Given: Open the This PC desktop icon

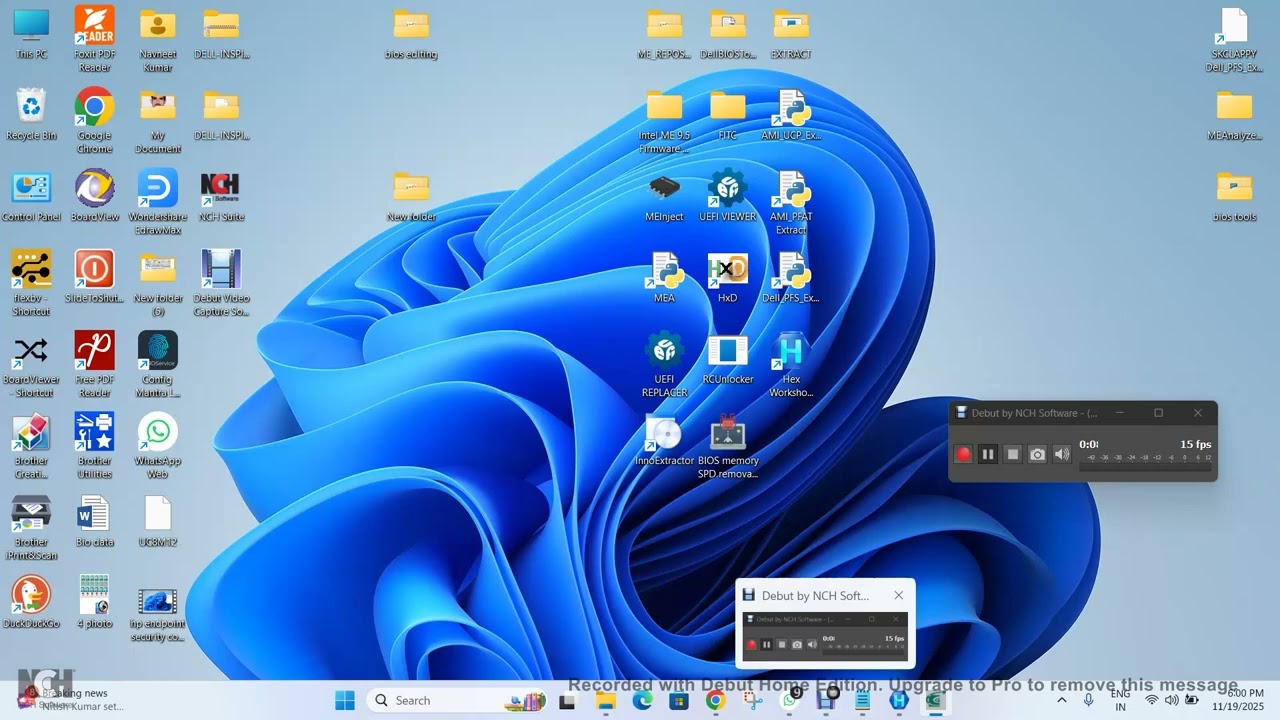Looking at the screenshot, I should pyautogui.click(x=31, y=33).
